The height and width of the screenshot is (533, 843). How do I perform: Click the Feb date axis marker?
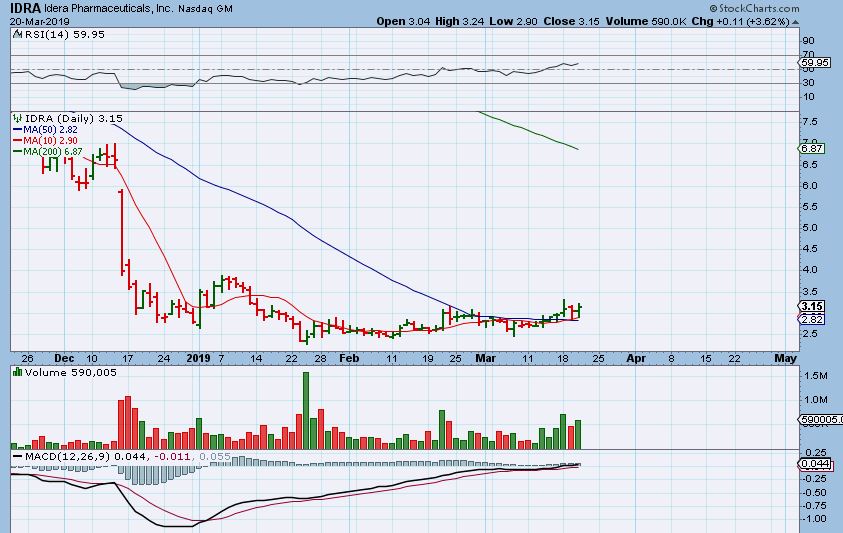[349, 358]
